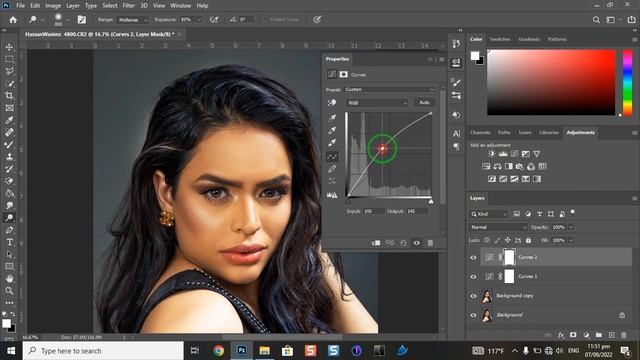
Task: Add a Vibrance adjustment
Action: [x=537, y=154]
